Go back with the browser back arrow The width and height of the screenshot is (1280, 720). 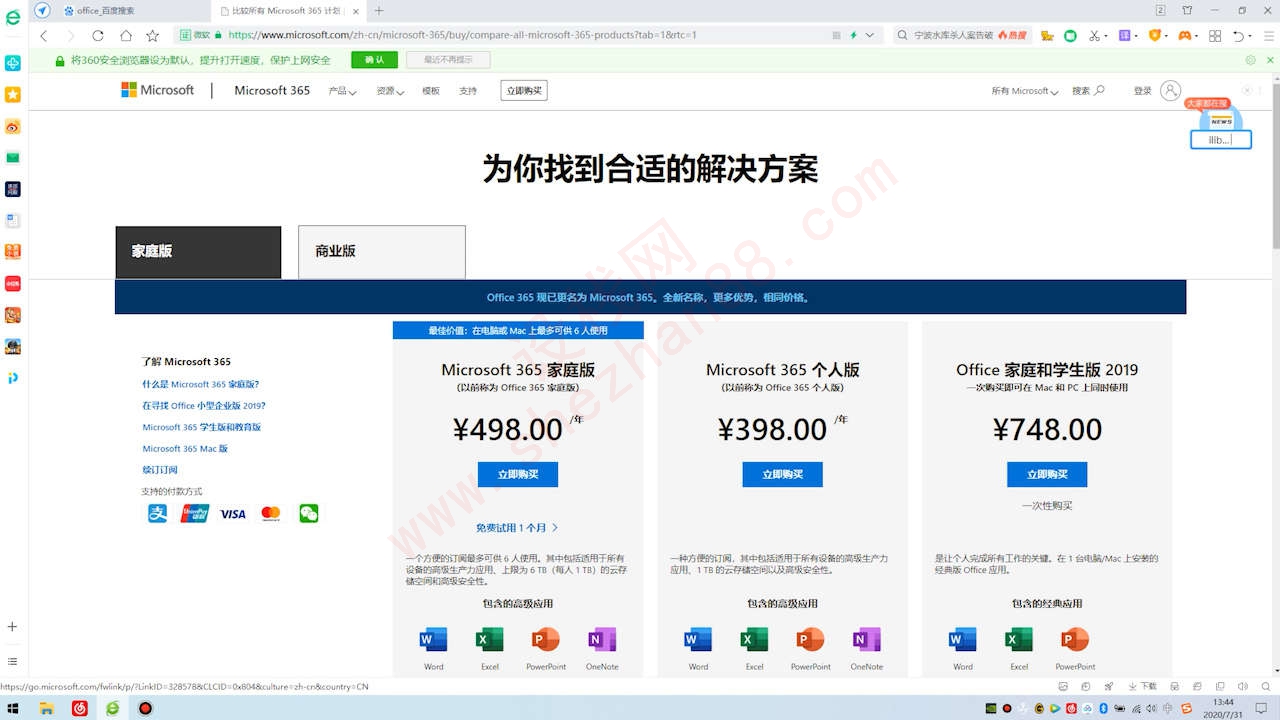(x=43, y=35)
